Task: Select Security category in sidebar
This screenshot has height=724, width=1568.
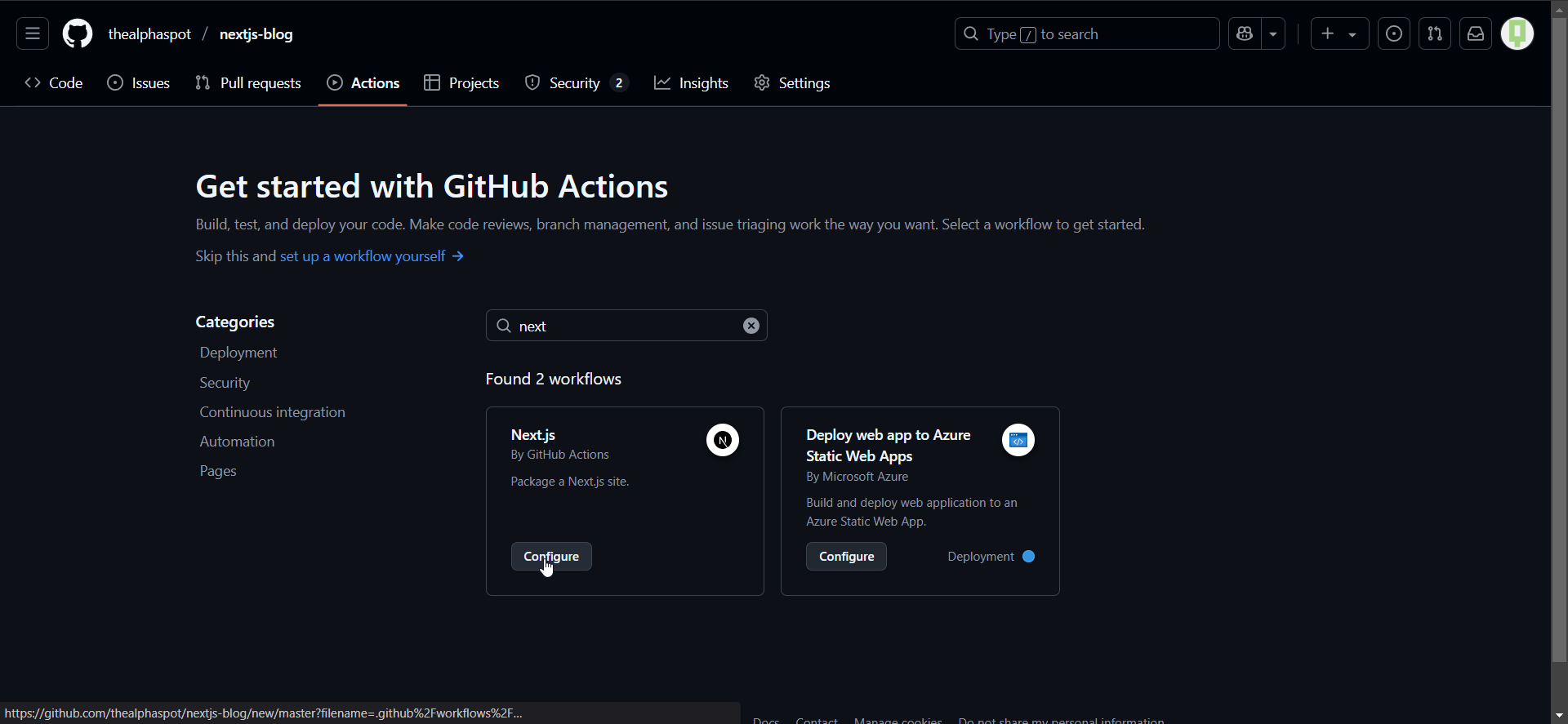Action: click(x=225, y=383)
